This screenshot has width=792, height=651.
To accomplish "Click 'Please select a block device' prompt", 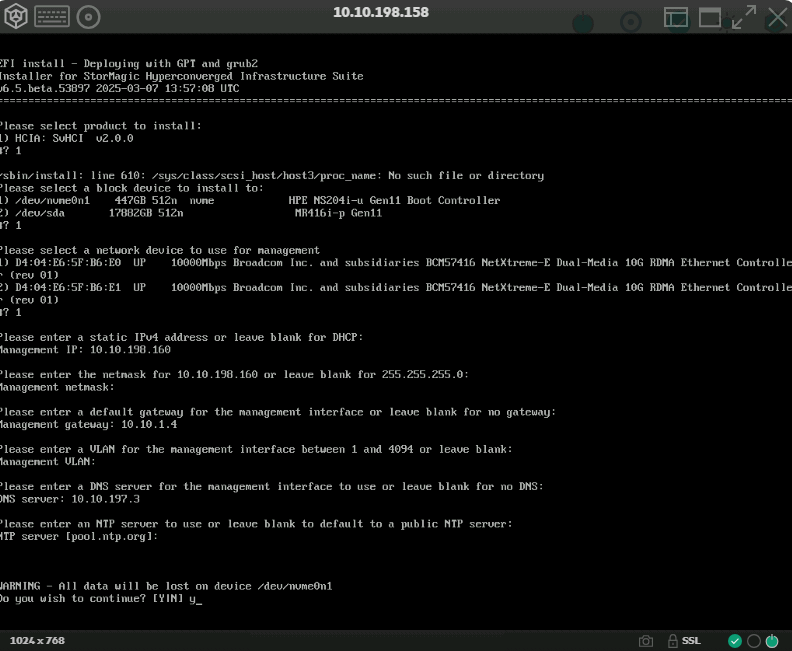I will [x=132, y=188].
